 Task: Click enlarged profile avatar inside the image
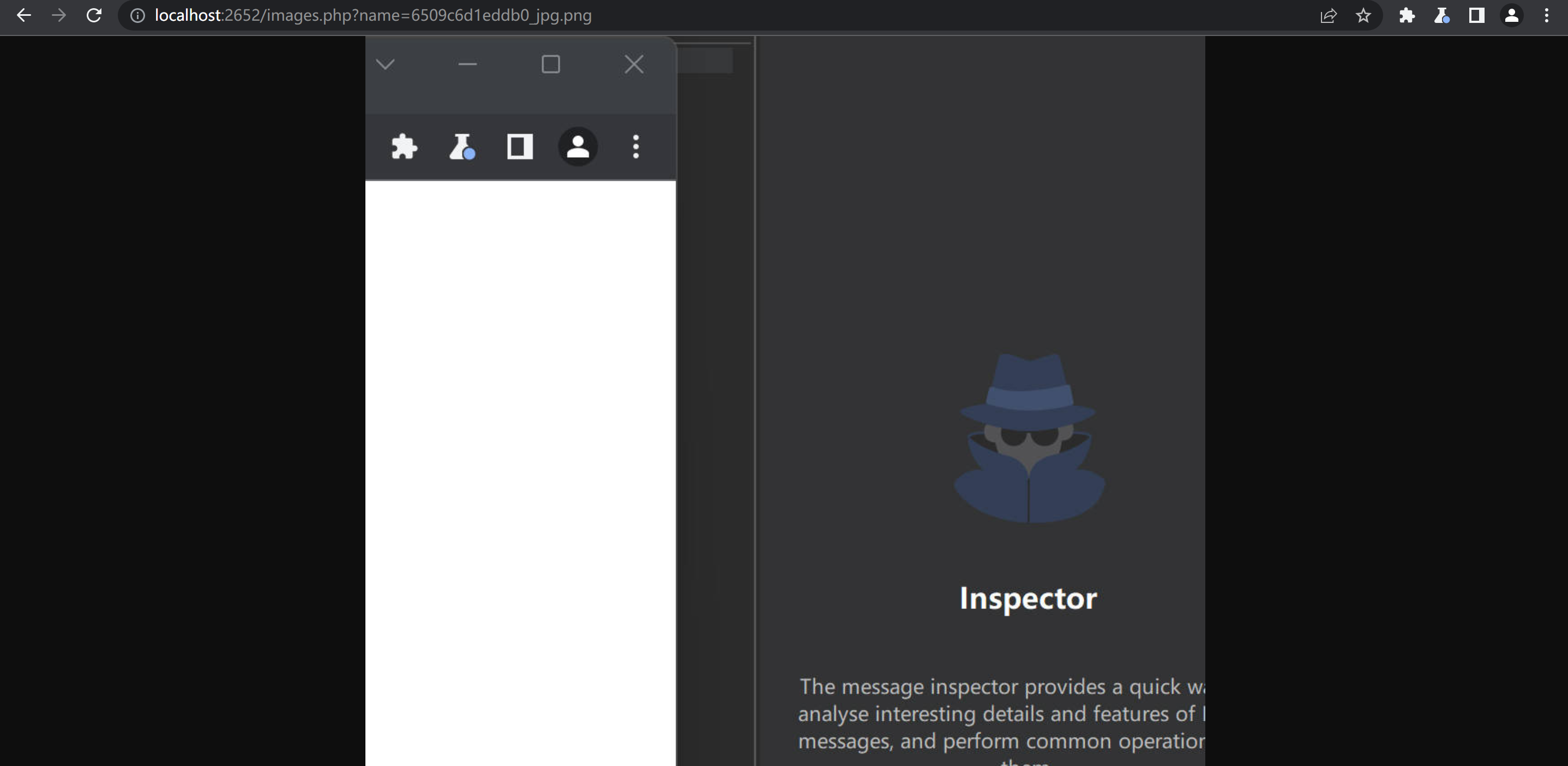(x=578, y=147)
